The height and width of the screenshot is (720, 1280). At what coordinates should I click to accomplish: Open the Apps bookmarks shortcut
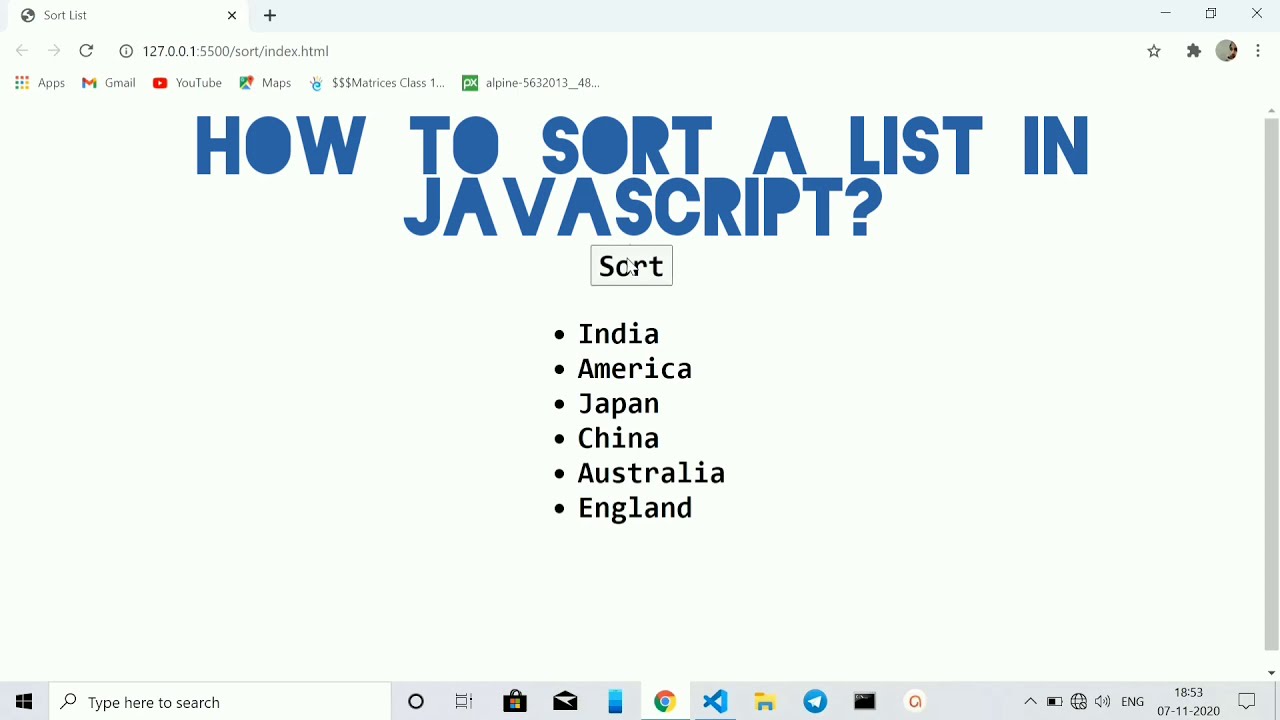[40, 83]
